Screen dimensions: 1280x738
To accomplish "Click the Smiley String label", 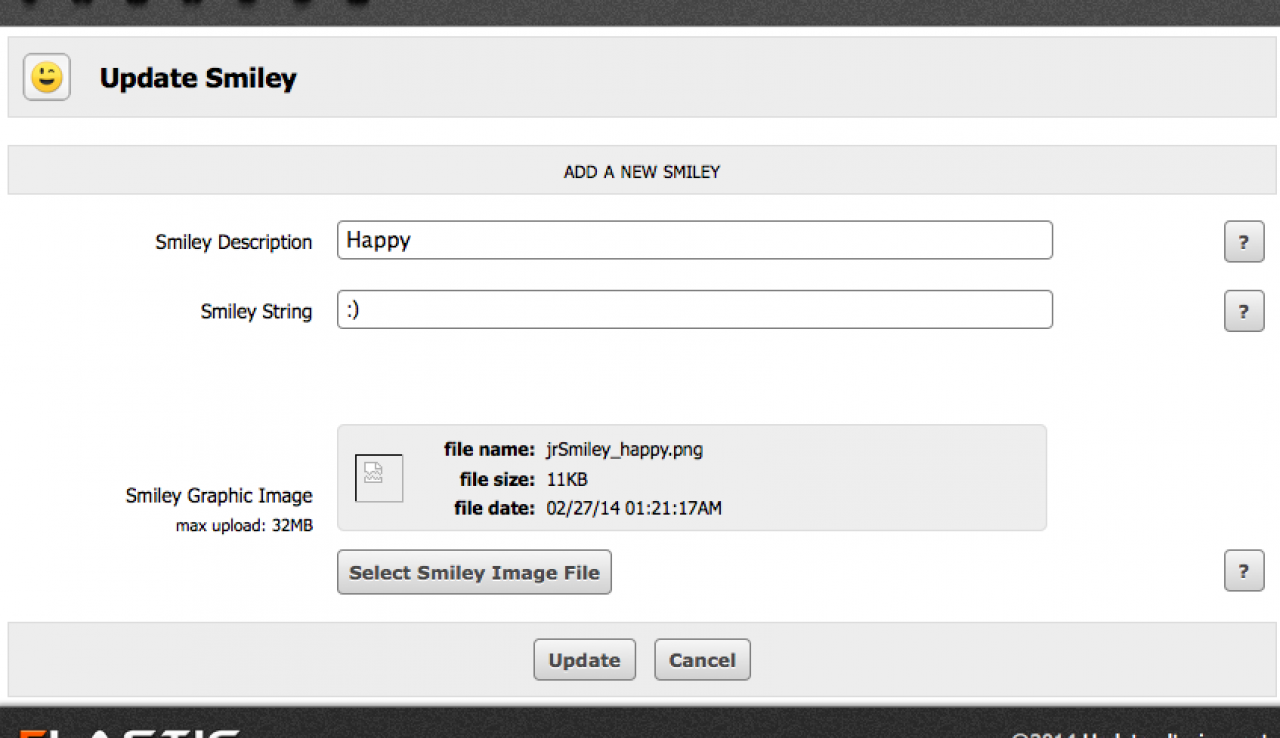I will point(256,311).
